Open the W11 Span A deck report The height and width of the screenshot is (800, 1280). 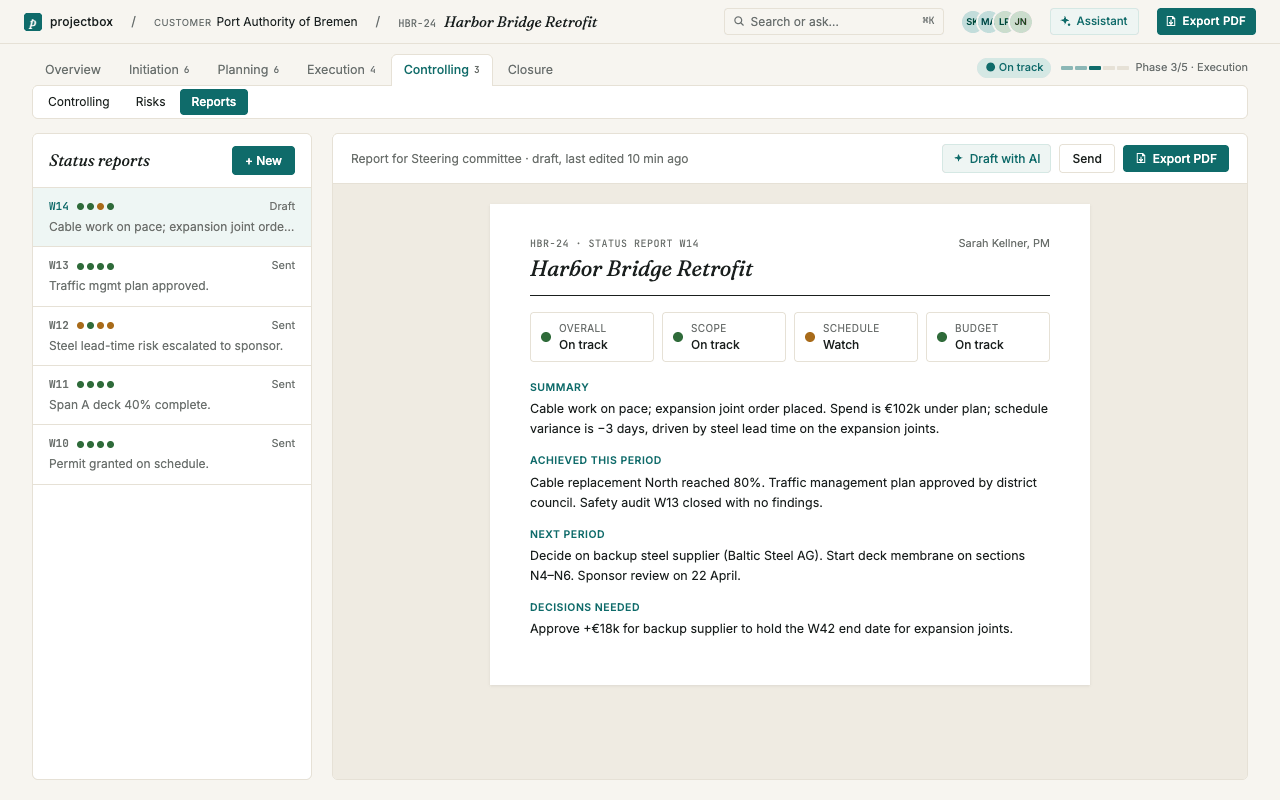172,395
